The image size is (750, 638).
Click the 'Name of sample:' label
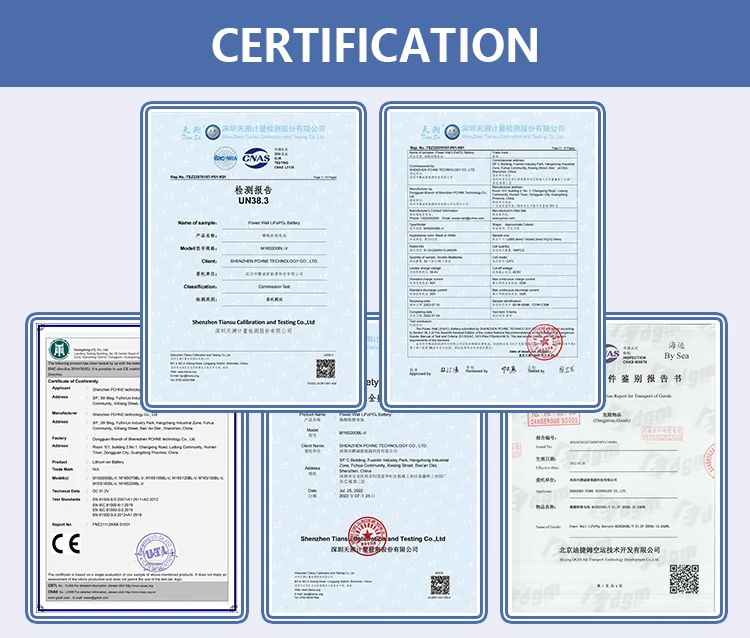(x=197, y=223)
